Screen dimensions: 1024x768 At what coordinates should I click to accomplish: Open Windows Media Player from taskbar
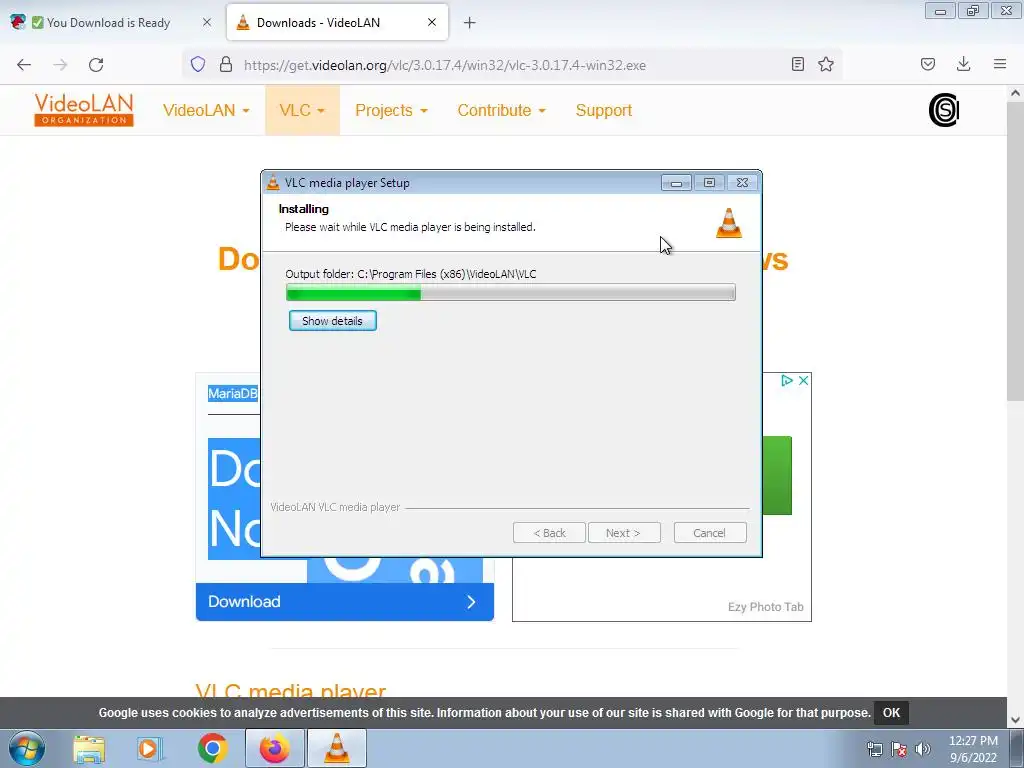pyautogui.click(x=150, y=748)
